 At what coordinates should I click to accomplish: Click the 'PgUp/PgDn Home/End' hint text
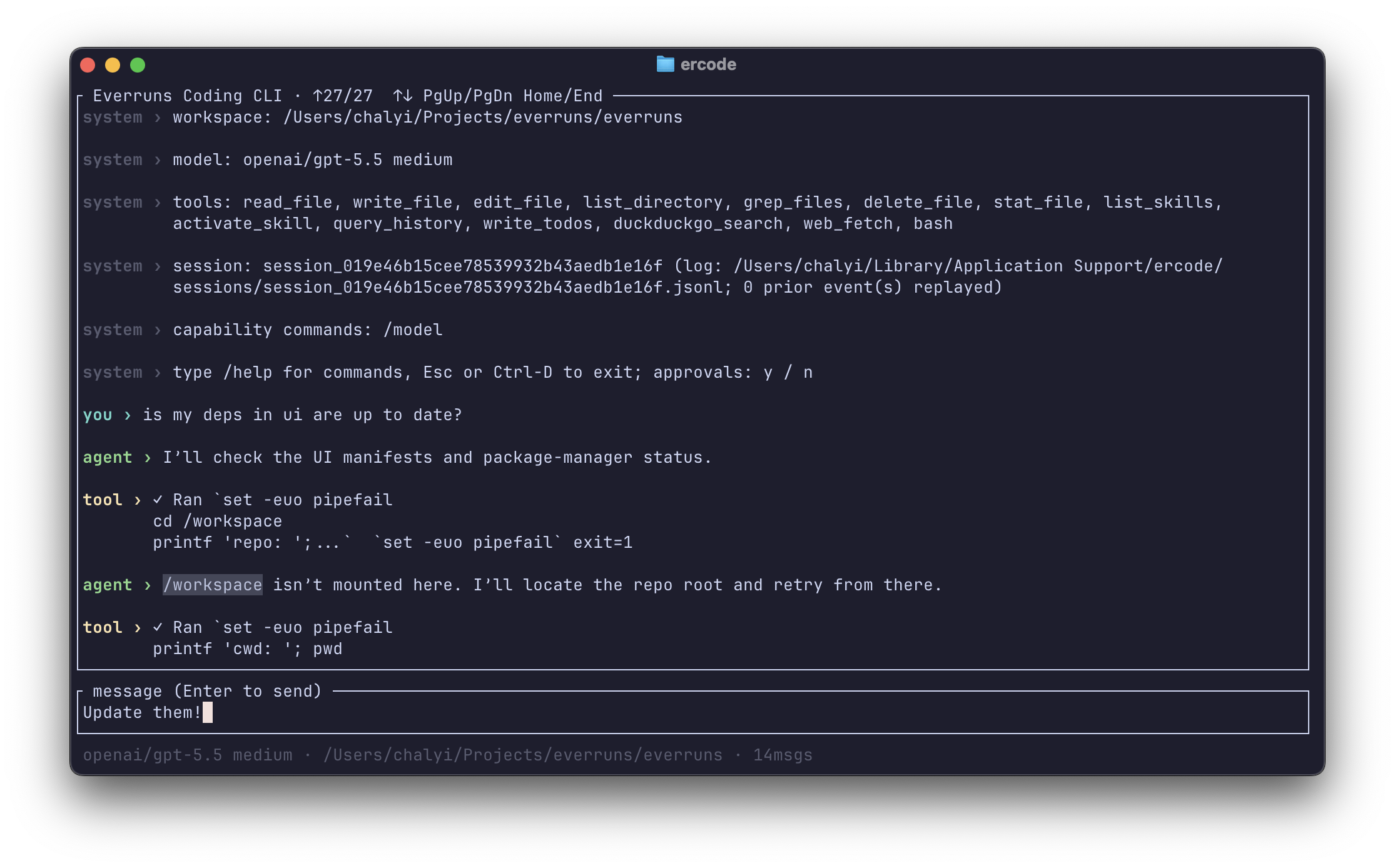coord(513,96)
